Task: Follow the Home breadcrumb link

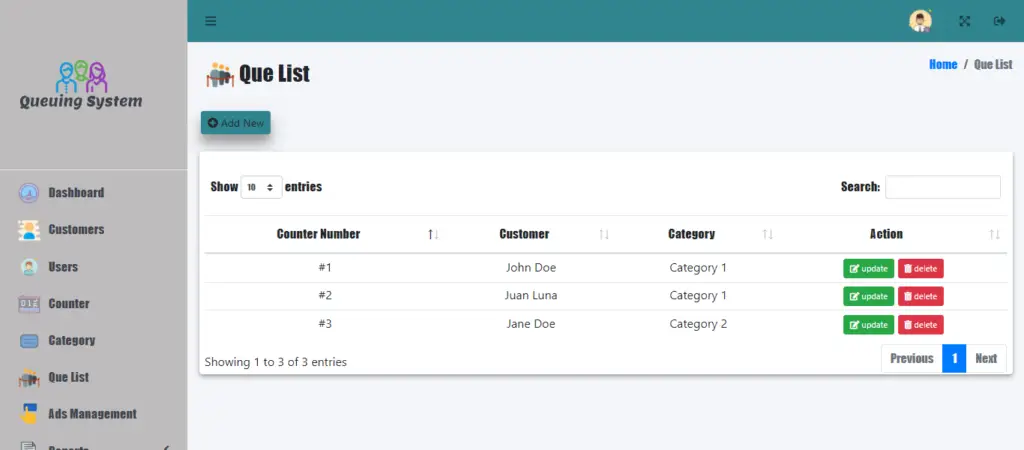Action: [943, 64]
